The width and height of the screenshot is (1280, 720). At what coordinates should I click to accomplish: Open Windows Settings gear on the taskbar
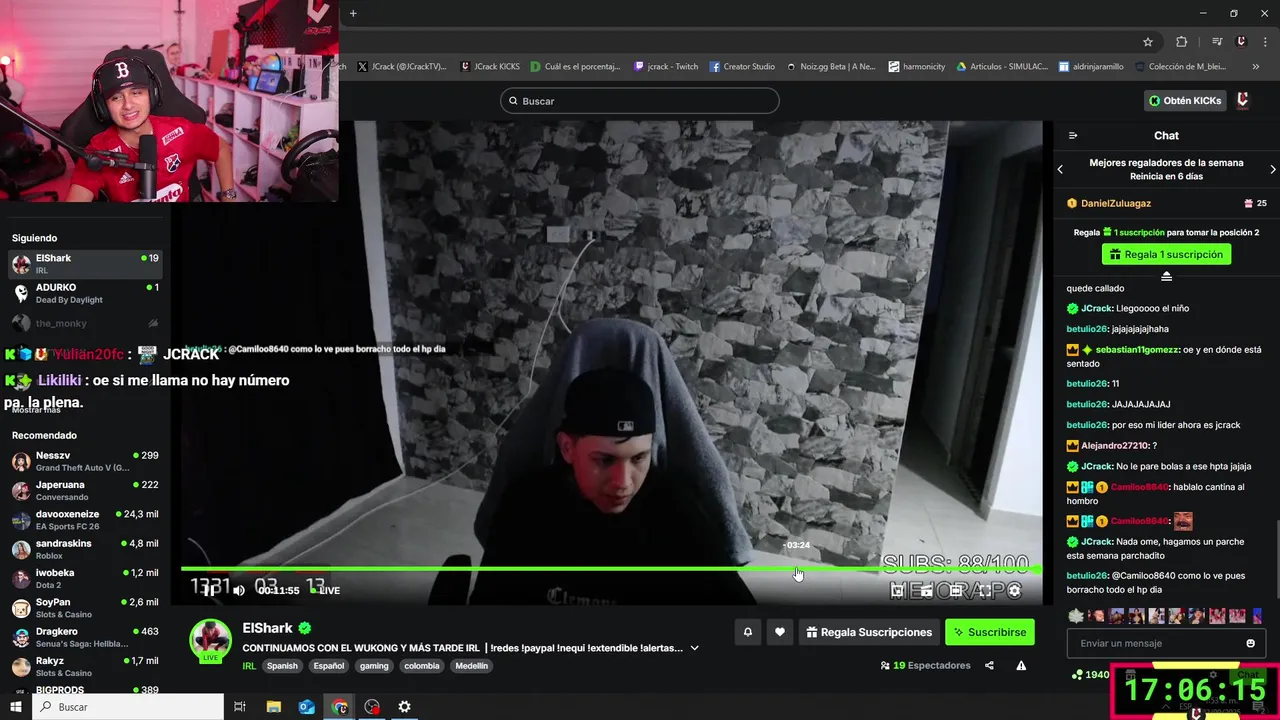point(404,707)
